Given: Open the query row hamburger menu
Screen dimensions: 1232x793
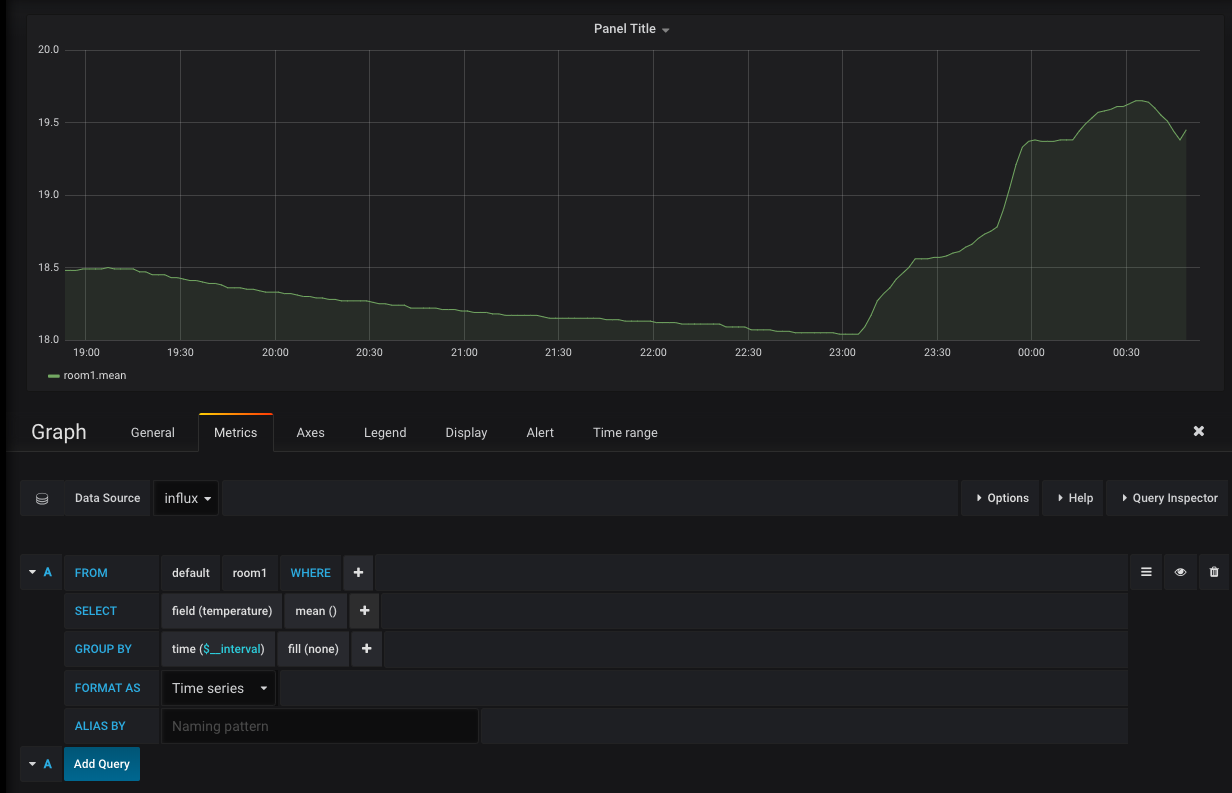Looking at the screenshot, I should [1146, 573].
